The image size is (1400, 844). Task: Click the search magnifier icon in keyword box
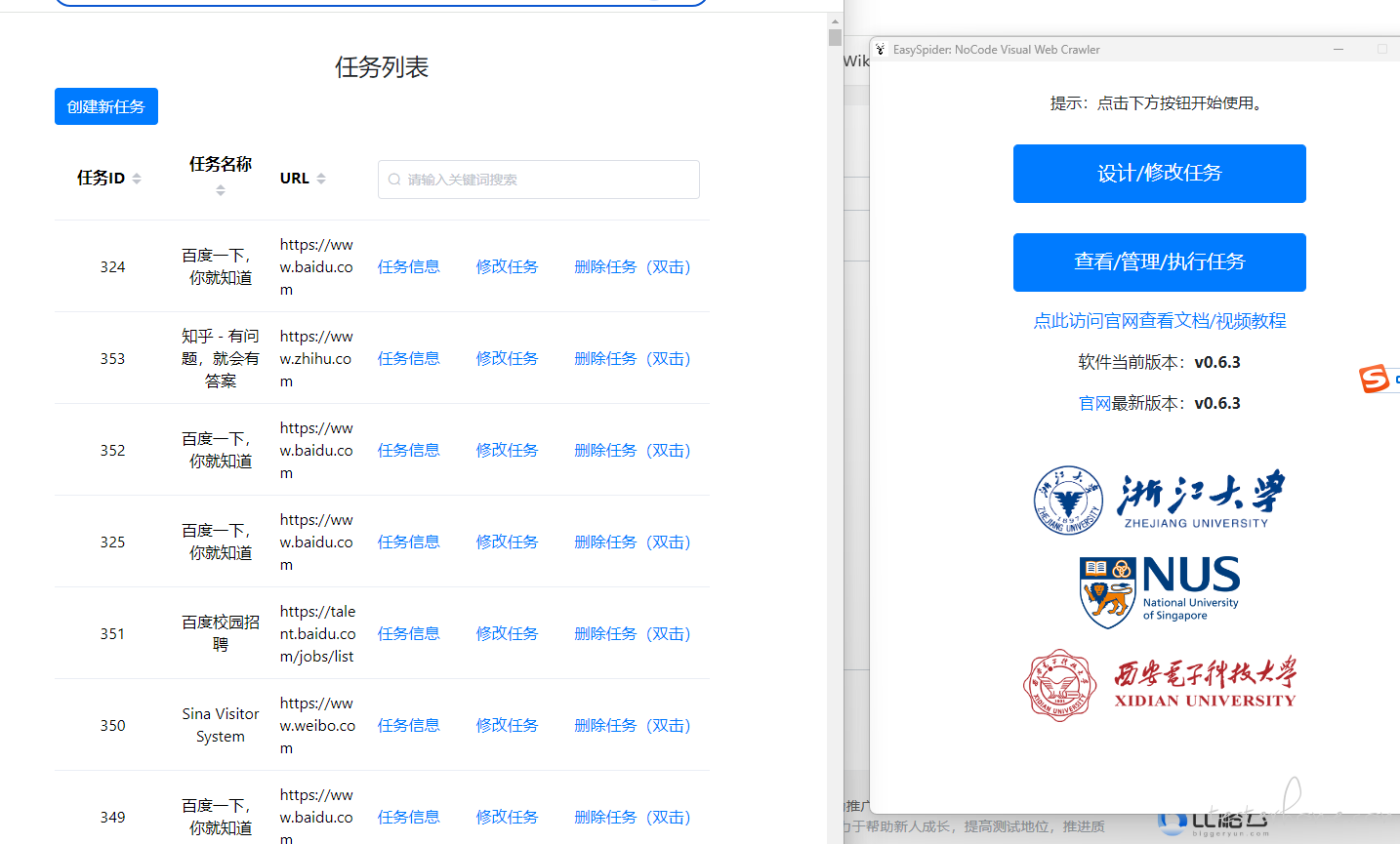click(394, 180)
